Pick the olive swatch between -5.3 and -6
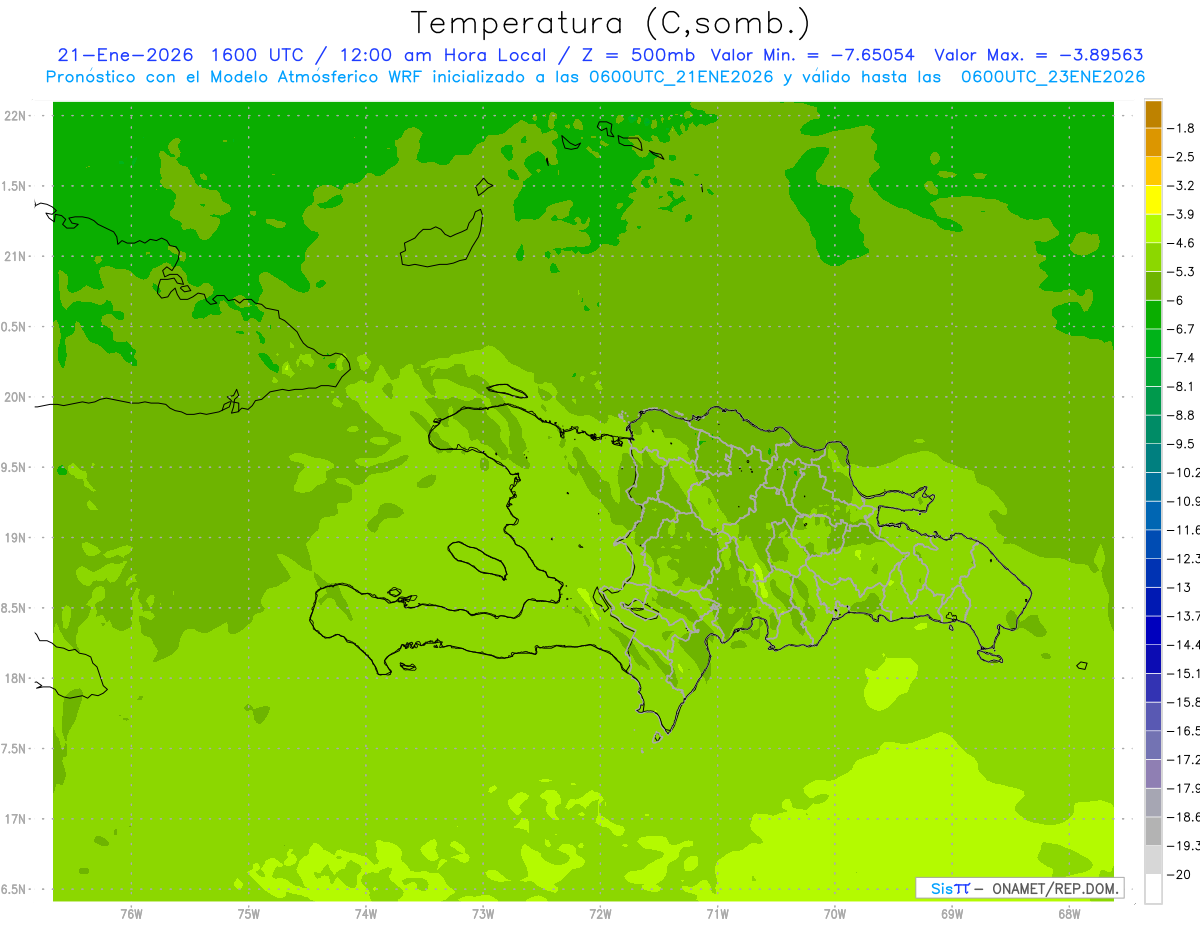The height and width of the screenshot is (927, 1200). point(1153,286)
